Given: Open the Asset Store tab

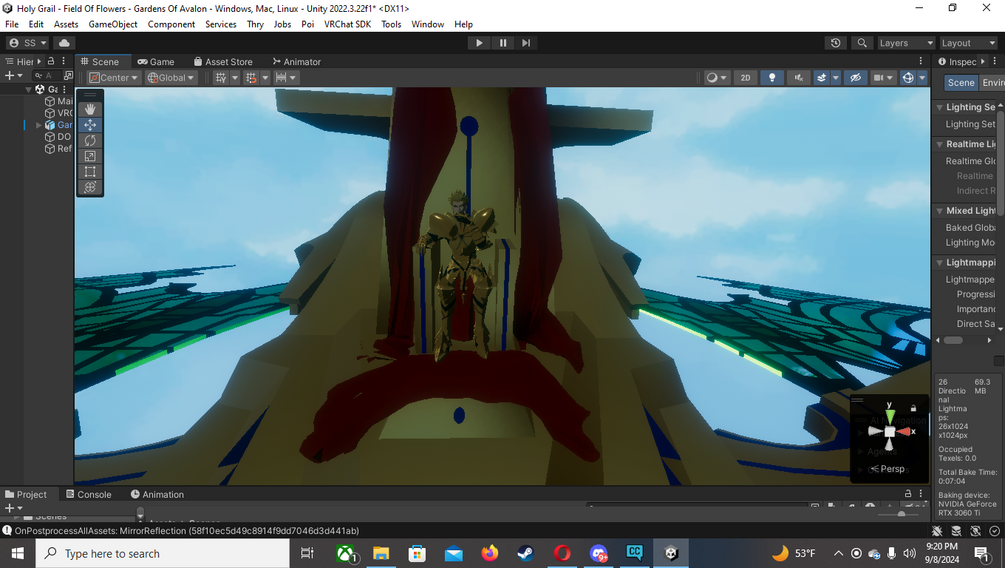Looking at the screenshot, I should (223, 62).
